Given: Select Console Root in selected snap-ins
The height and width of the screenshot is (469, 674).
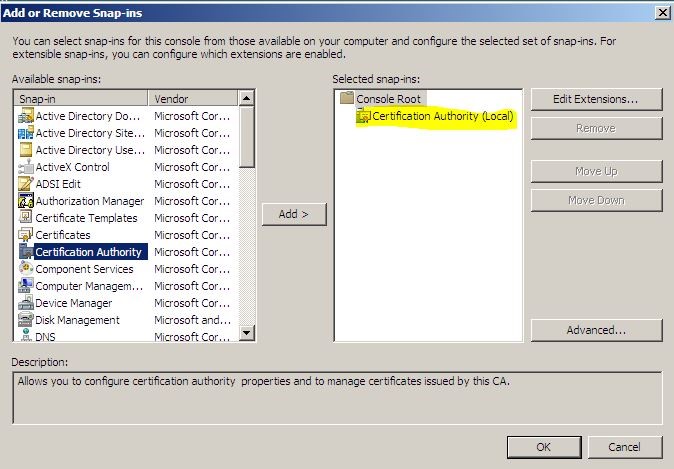Looking at the screenshot, I should [388, 99].
